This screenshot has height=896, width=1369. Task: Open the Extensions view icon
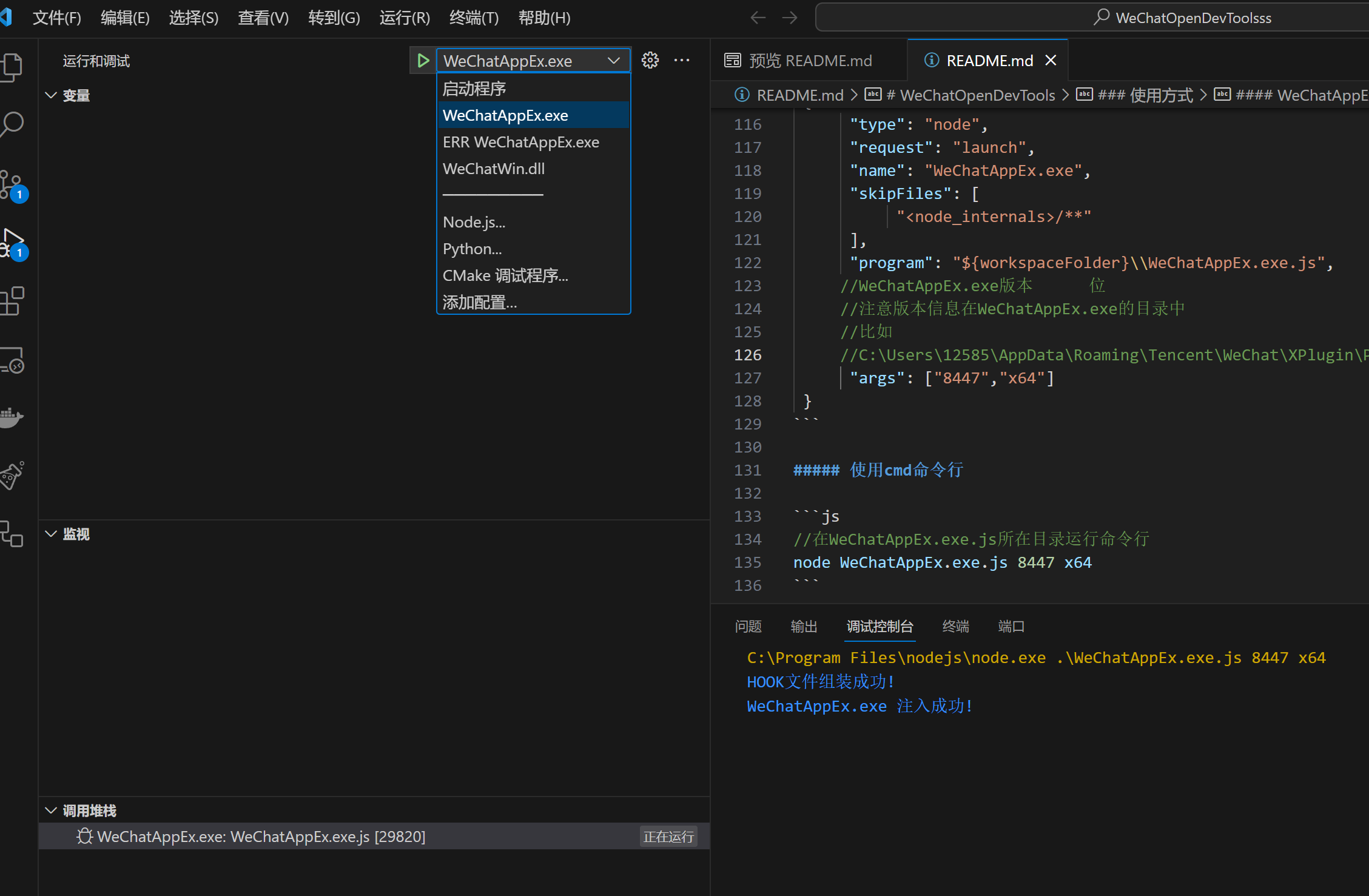point(12,301)
